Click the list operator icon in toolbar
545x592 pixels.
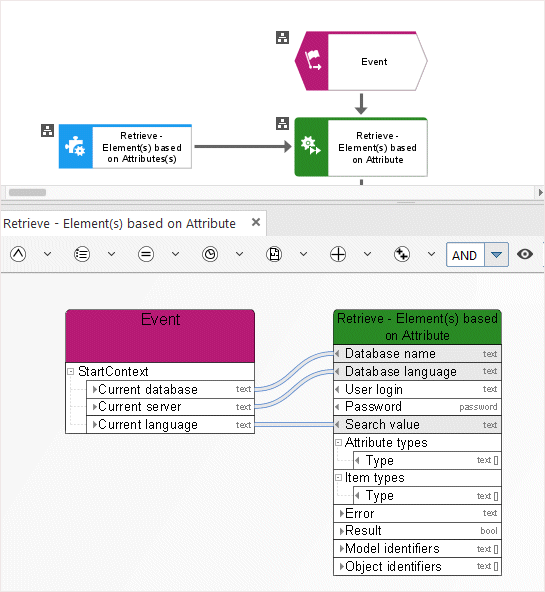pos(82,254)
